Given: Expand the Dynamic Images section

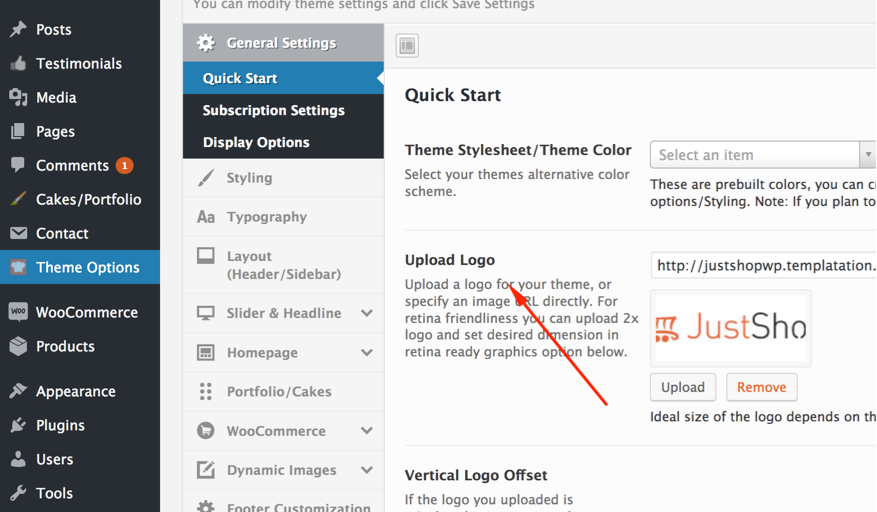Looking at the screenshot, I should (366, 470).
